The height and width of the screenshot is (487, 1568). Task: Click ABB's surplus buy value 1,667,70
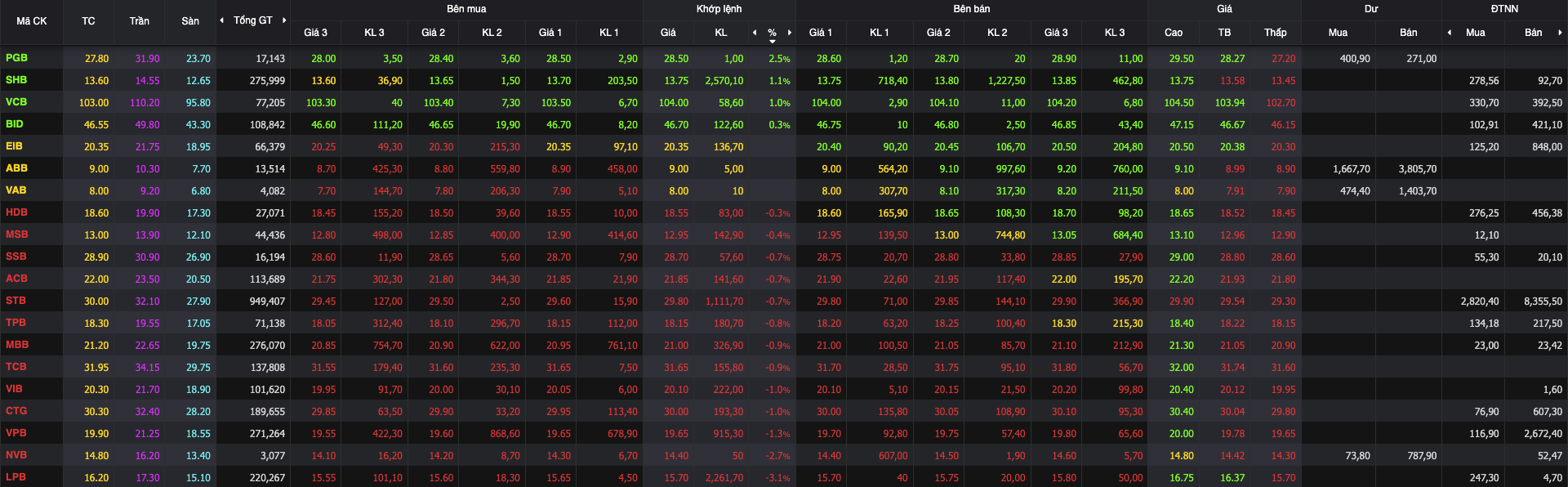1352,169
